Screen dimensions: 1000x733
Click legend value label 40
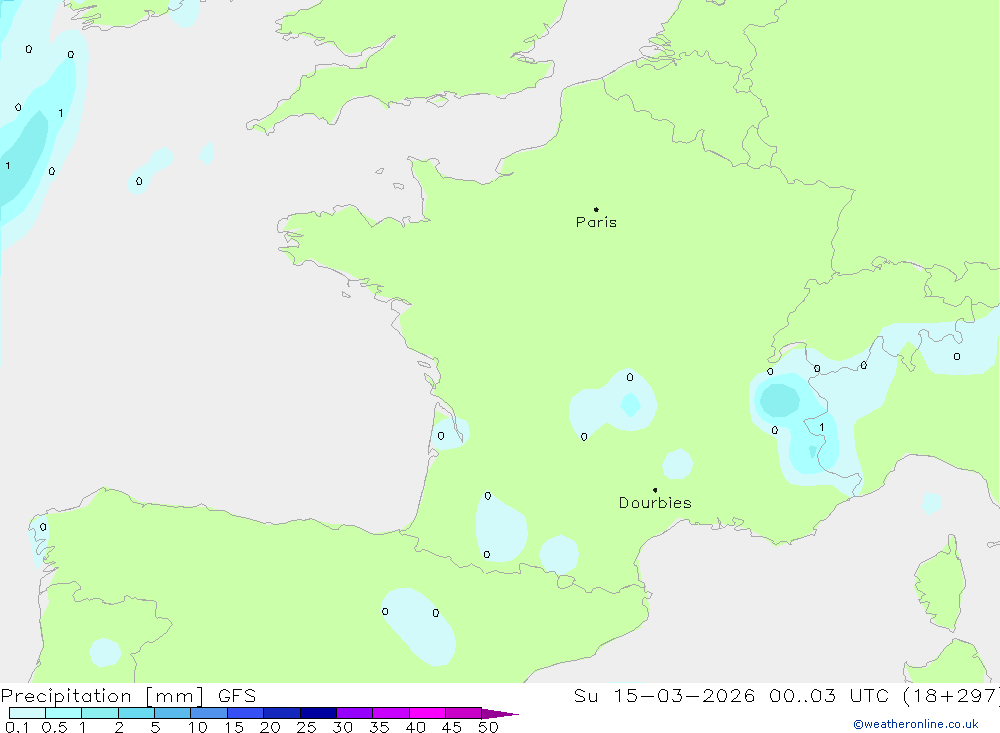(x=416, y=727)
